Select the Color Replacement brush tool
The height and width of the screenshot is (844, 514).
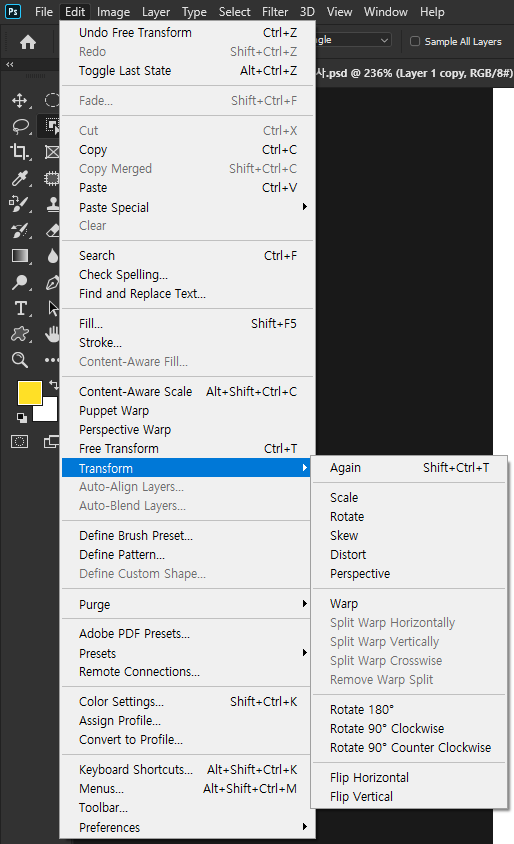20,204
